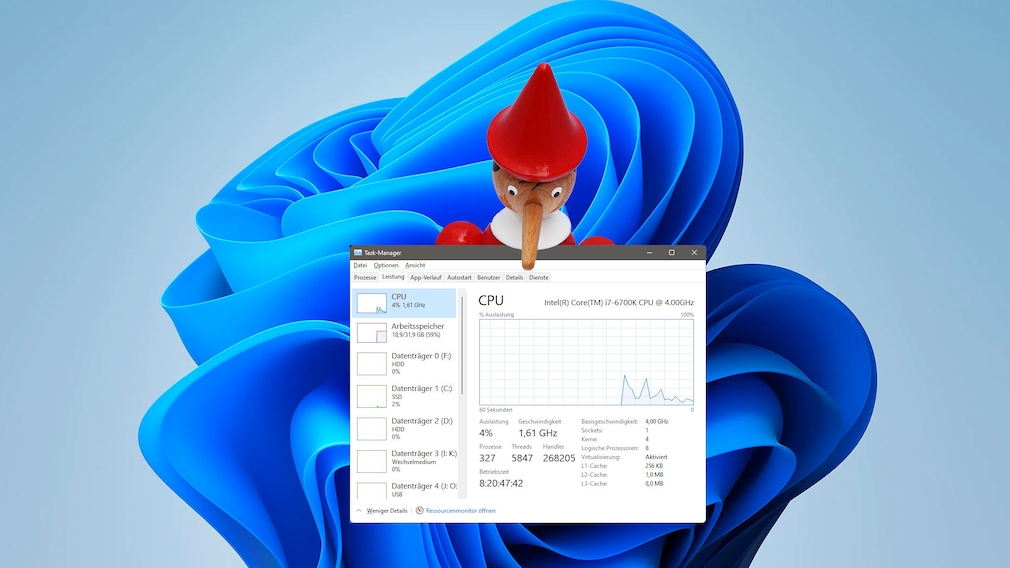Click the Ressourcenmonitor gauge icon
The image size is (1010, 568).
coord(419,511)
